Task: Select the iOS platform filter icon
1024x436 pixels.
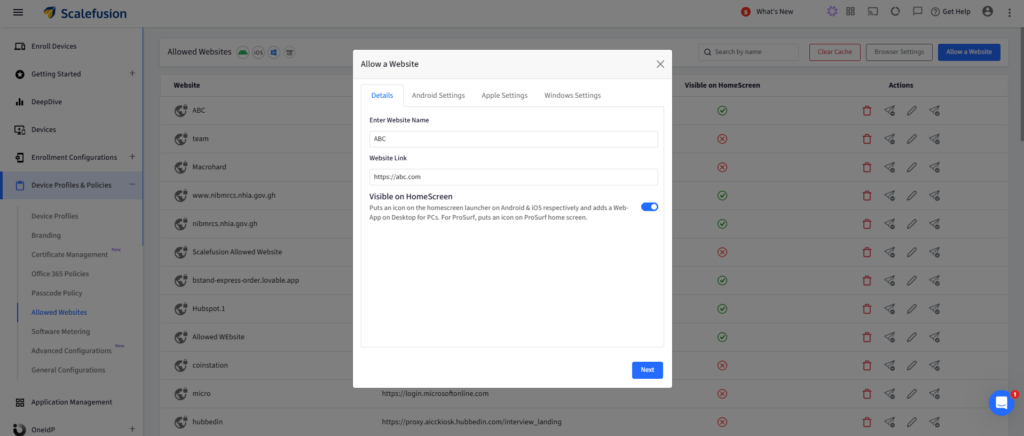Action: pyautogui.click(x=258, y=52)
